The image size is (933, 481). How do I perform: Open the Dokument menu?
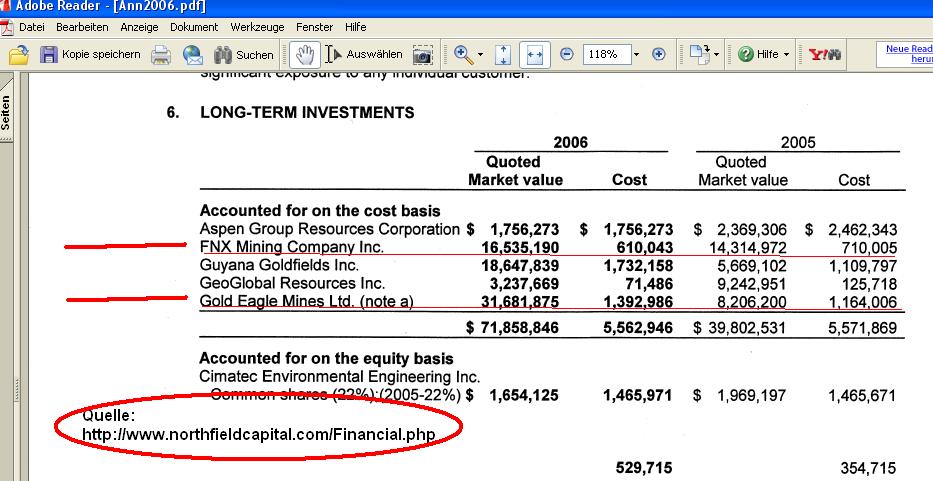point(194,27)
